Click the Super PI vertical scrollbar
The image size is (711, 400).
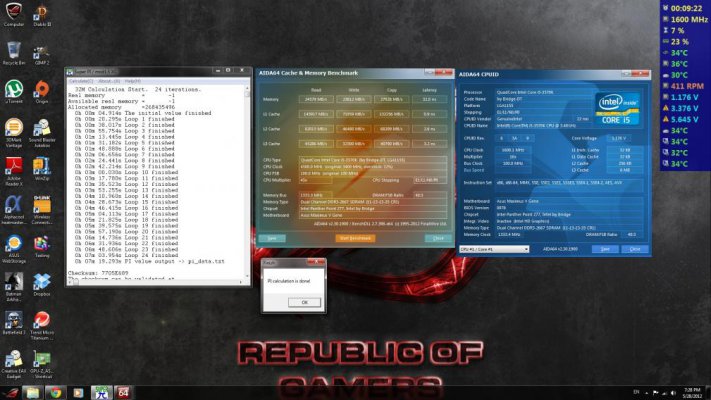point(247,181)
